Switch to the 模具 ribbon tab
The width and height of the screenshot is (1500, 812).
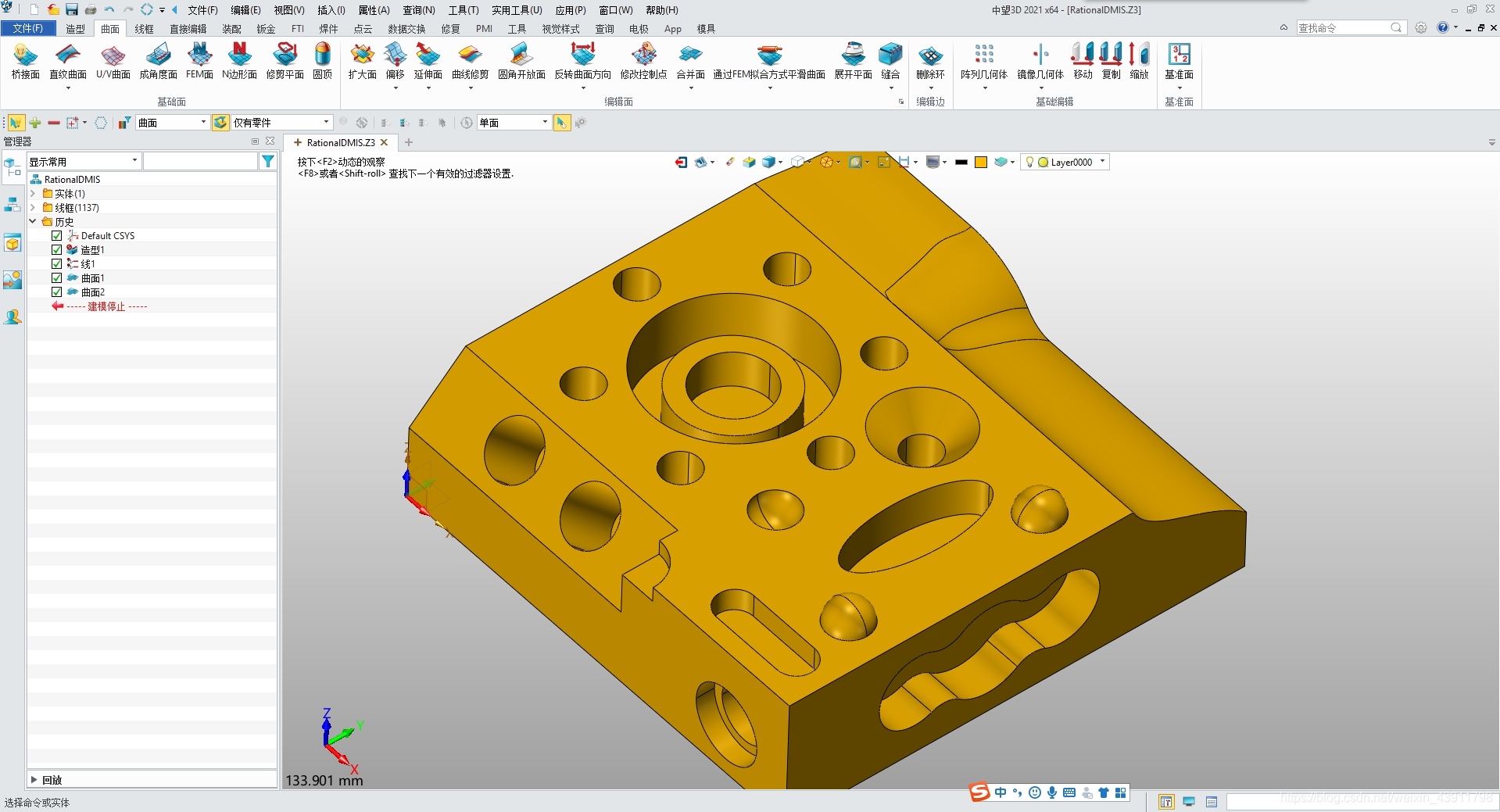click(706, 29)
